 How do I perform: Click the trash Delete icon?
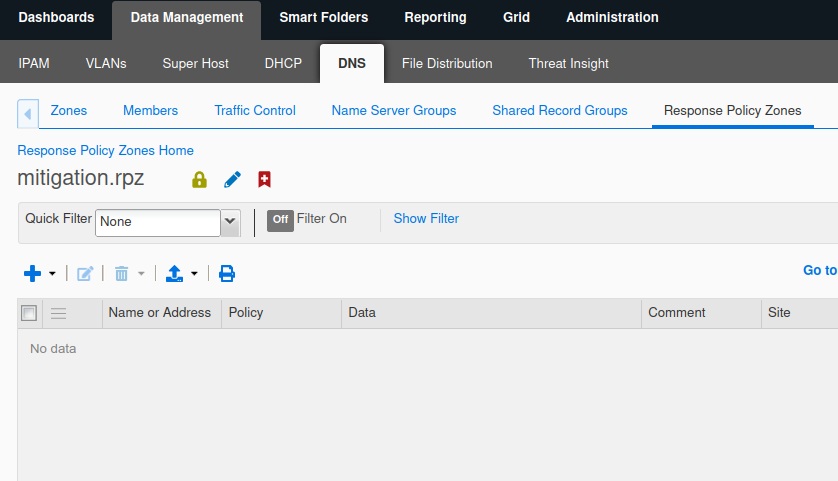tap(122, 273)
